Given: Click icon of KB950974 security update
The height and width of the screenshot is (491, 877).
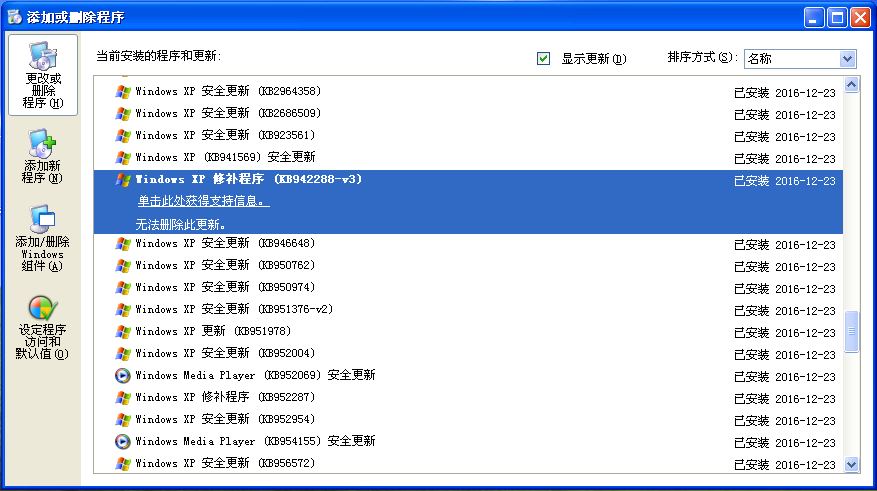Looking at the screenshot, I should point(122,287).
